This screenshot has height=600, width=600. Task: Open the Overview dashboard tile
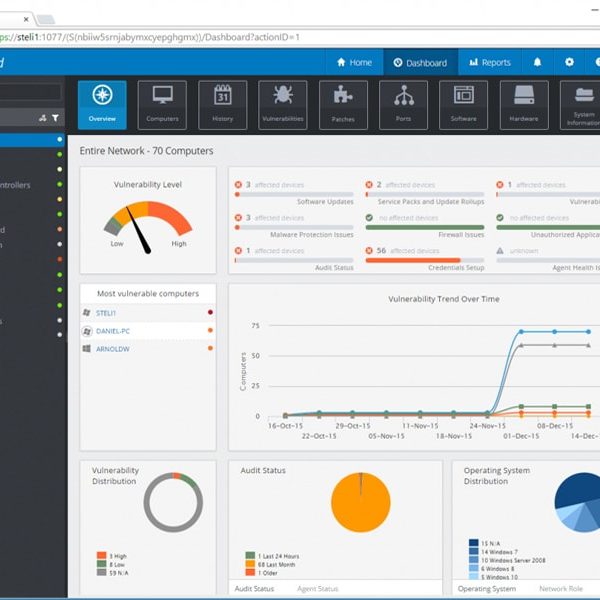102,105
